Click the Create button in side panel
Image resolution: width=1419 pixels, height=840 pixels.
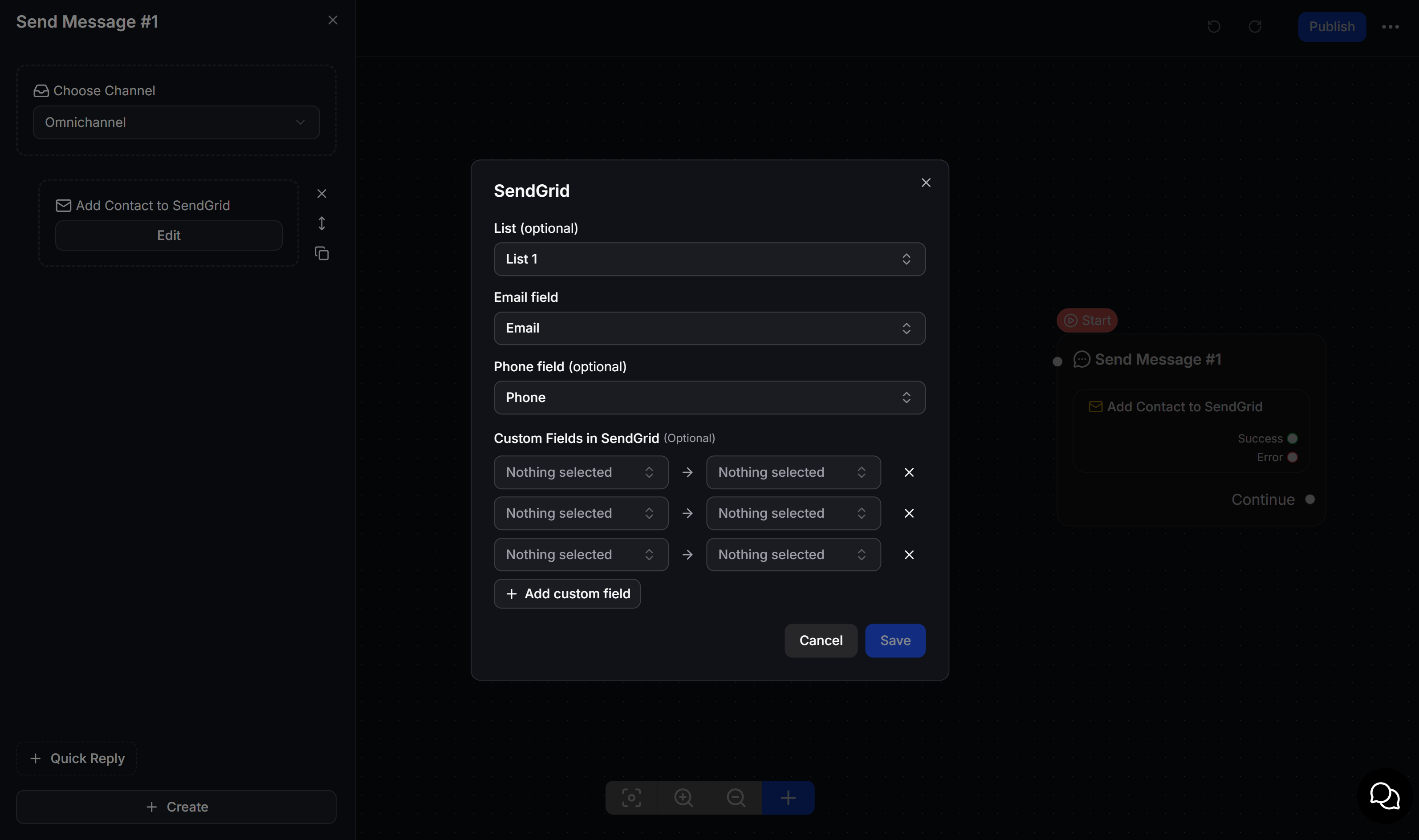coord(176,807)
